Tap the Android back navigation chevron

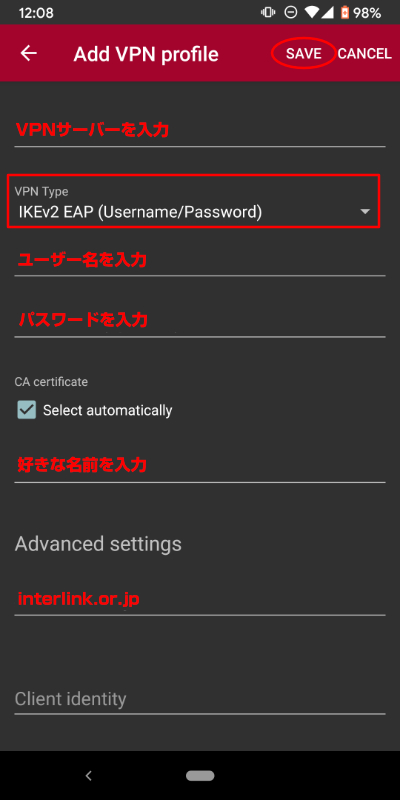[x=89, y=776]
